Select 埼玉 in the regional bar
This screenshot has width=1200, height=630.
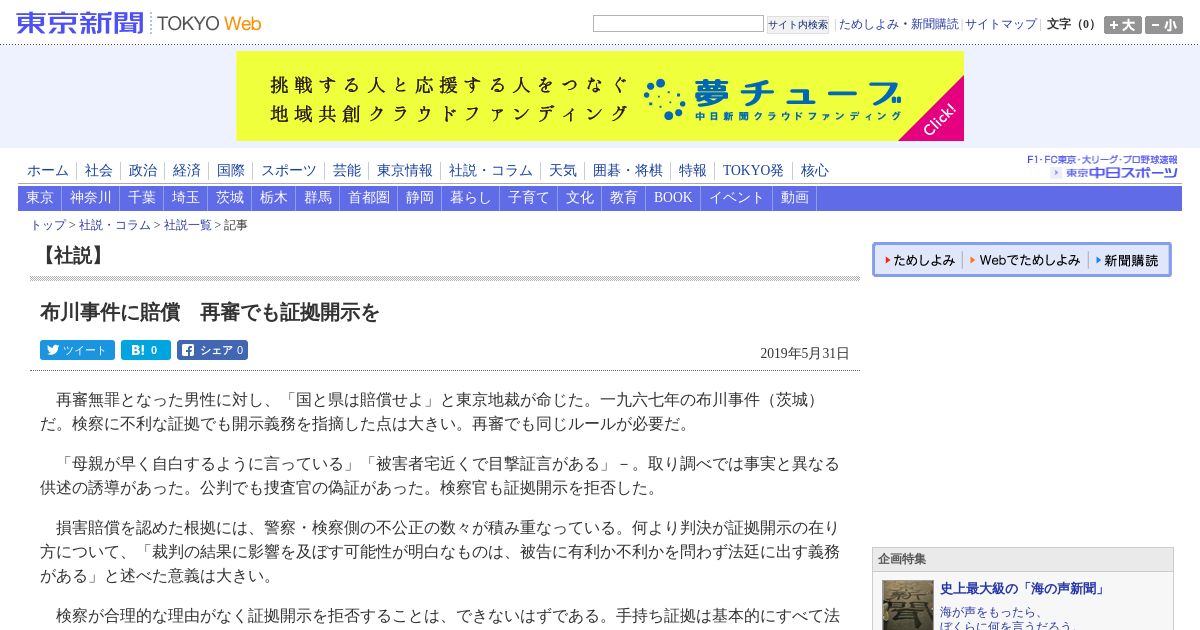click(x=186, y=198)
